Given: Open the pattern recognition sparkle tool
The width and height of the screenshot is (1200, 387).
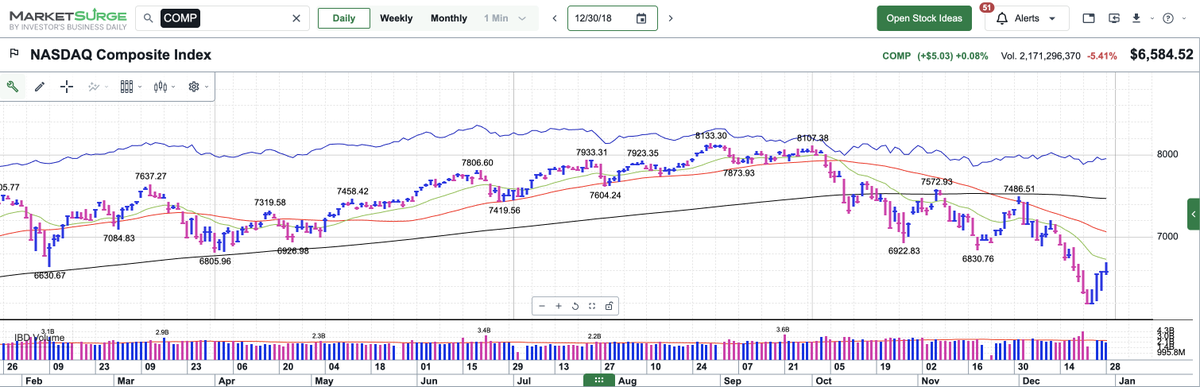Looking at the screenshot, I should [x=93, y=87].
